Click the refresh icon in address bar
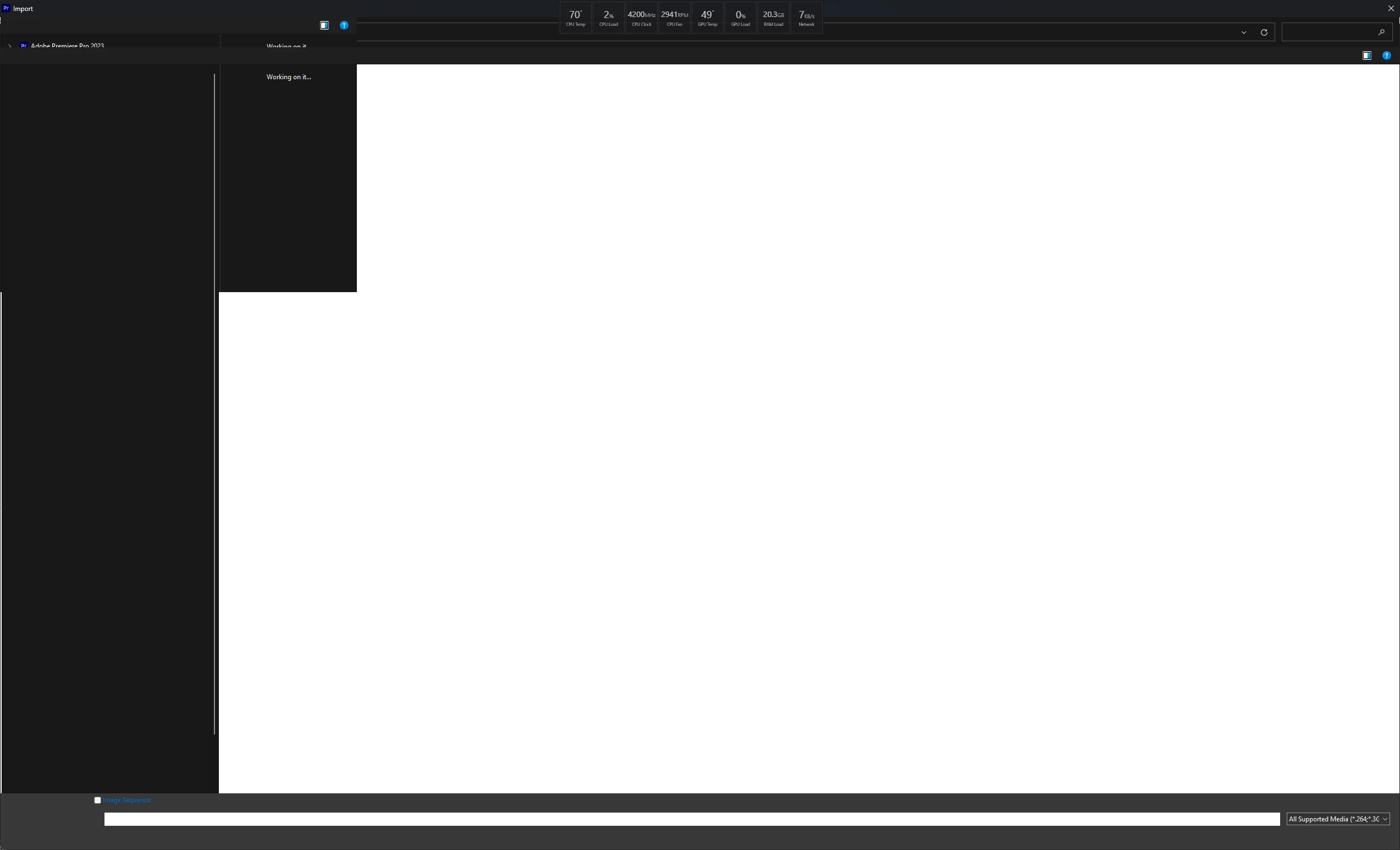The width and height of the screenshot is (1400, 850). tap(1264, 32)
